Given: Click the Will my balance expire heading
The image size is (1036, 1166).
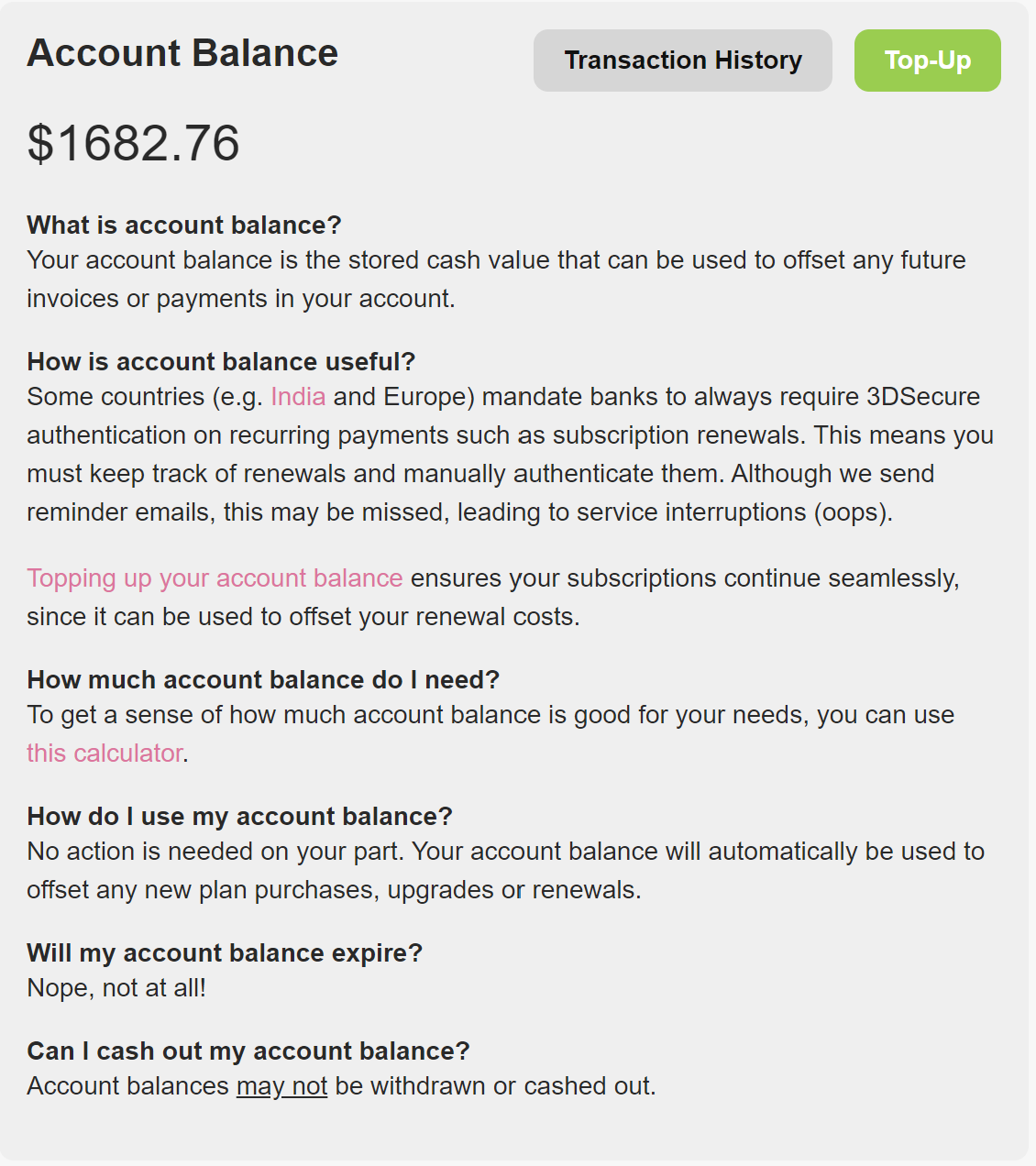Looking at the screenshot, I should click(226, 953).
